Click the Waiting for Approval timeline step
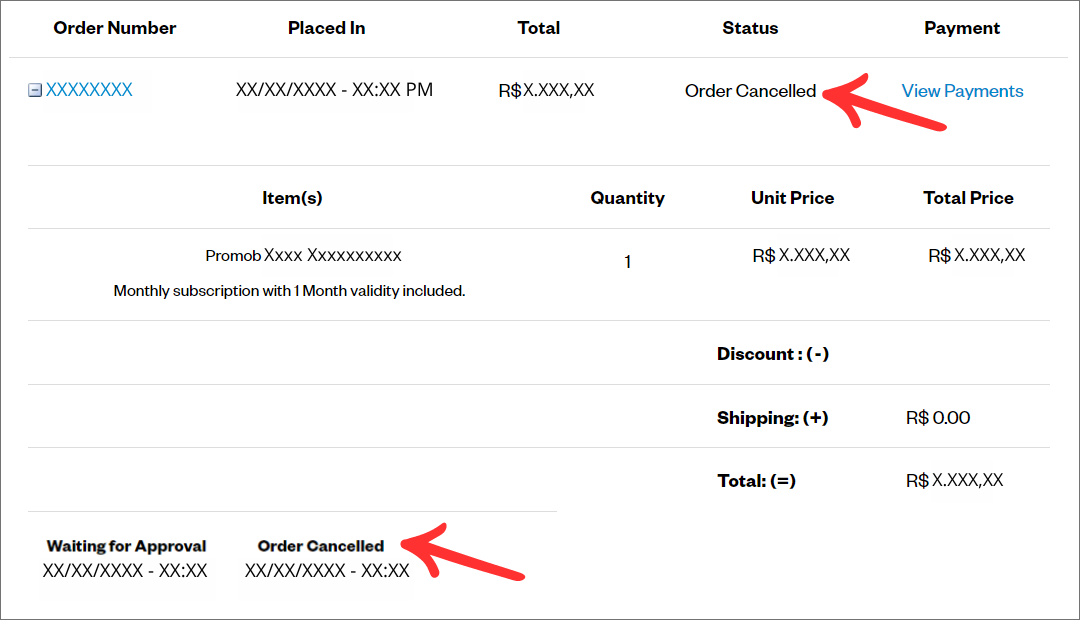This screenshot has width=1080, height=620. click(126, 546)
